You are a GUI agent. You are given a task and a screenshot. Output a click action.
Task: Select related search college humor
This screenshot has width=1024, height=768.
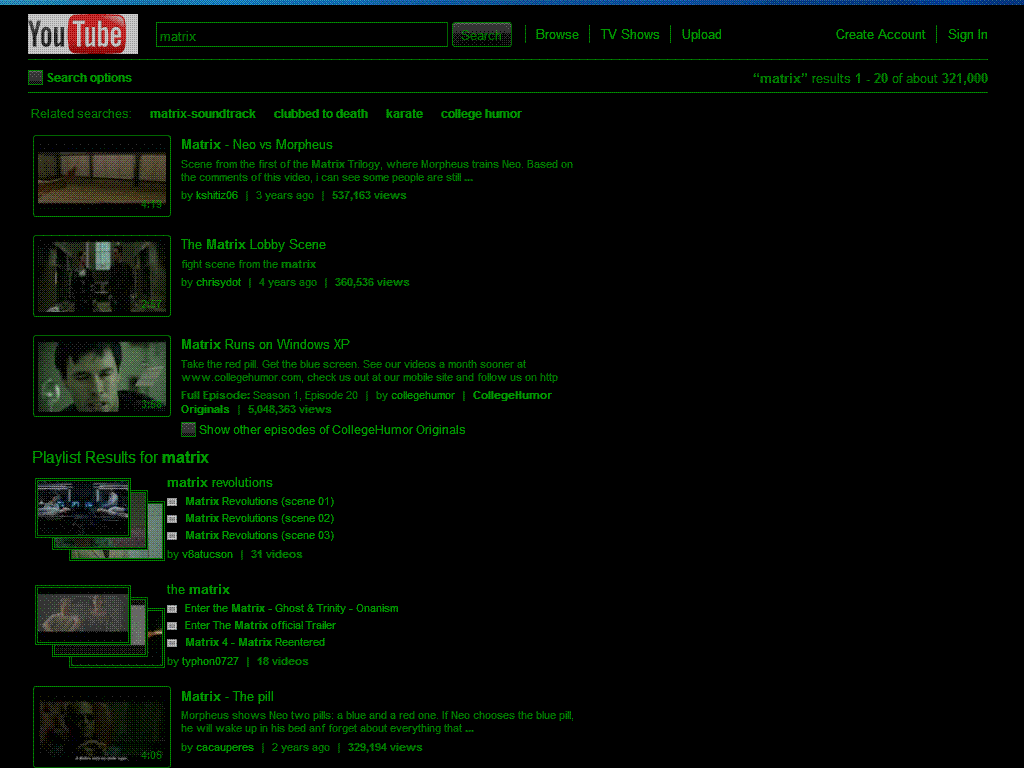[x=481, y=114]
